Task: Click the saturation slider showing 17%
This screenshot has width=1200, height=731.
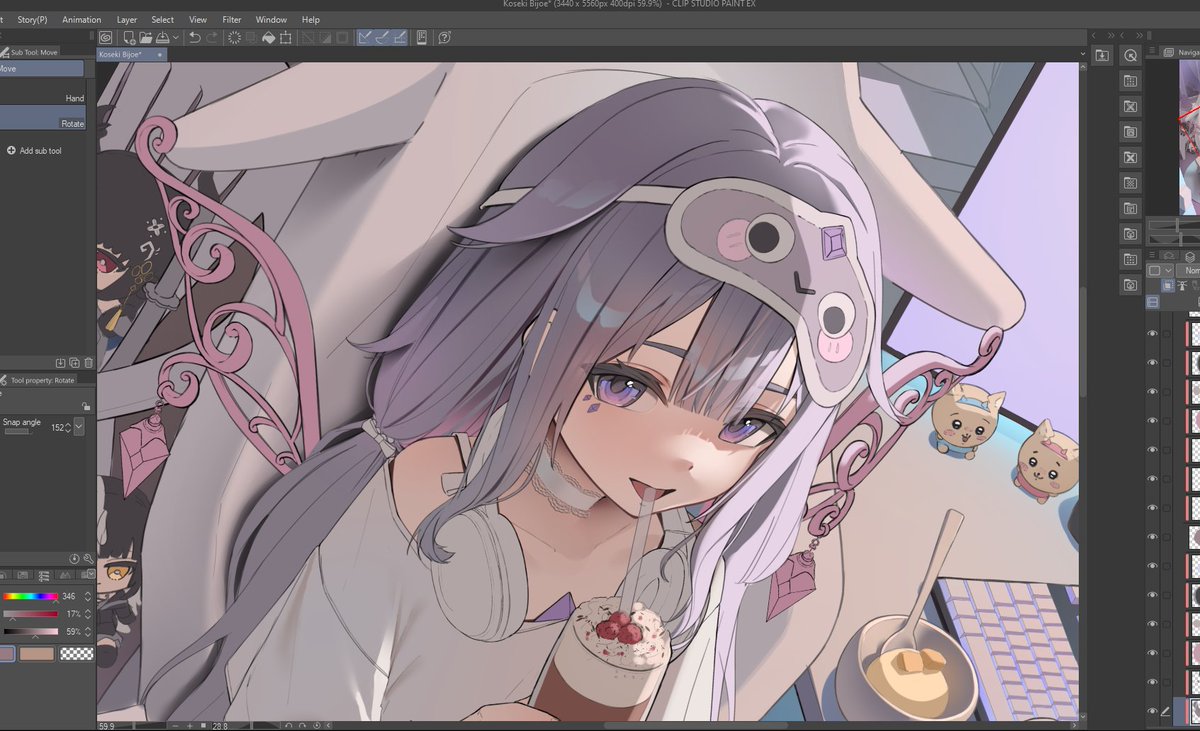Action: pyautogui.click(x=30, y=614)
